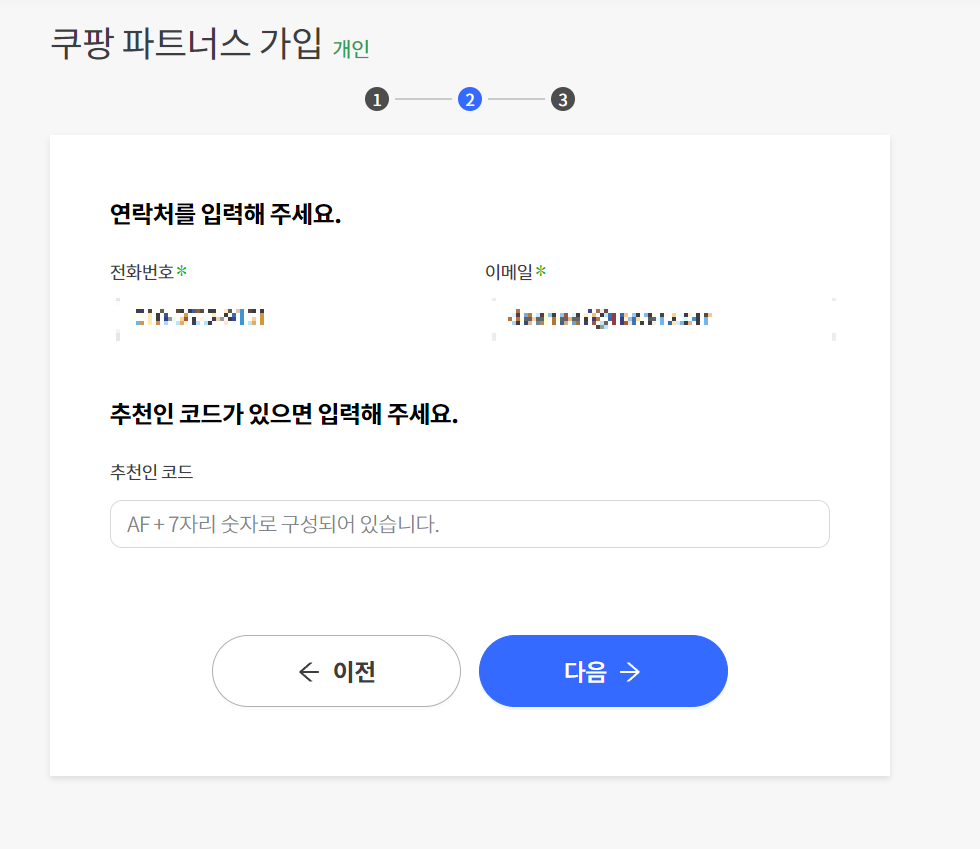Click the 쿠팡 파트너스 가입 page title
The height and width of the screenshot is (849, 980).
186,44
